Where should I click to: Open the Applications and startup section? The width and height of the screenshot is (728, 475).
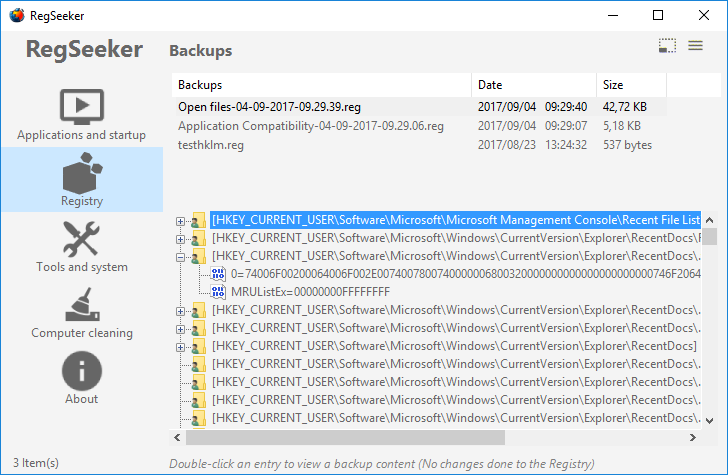(x=82, y=114)
